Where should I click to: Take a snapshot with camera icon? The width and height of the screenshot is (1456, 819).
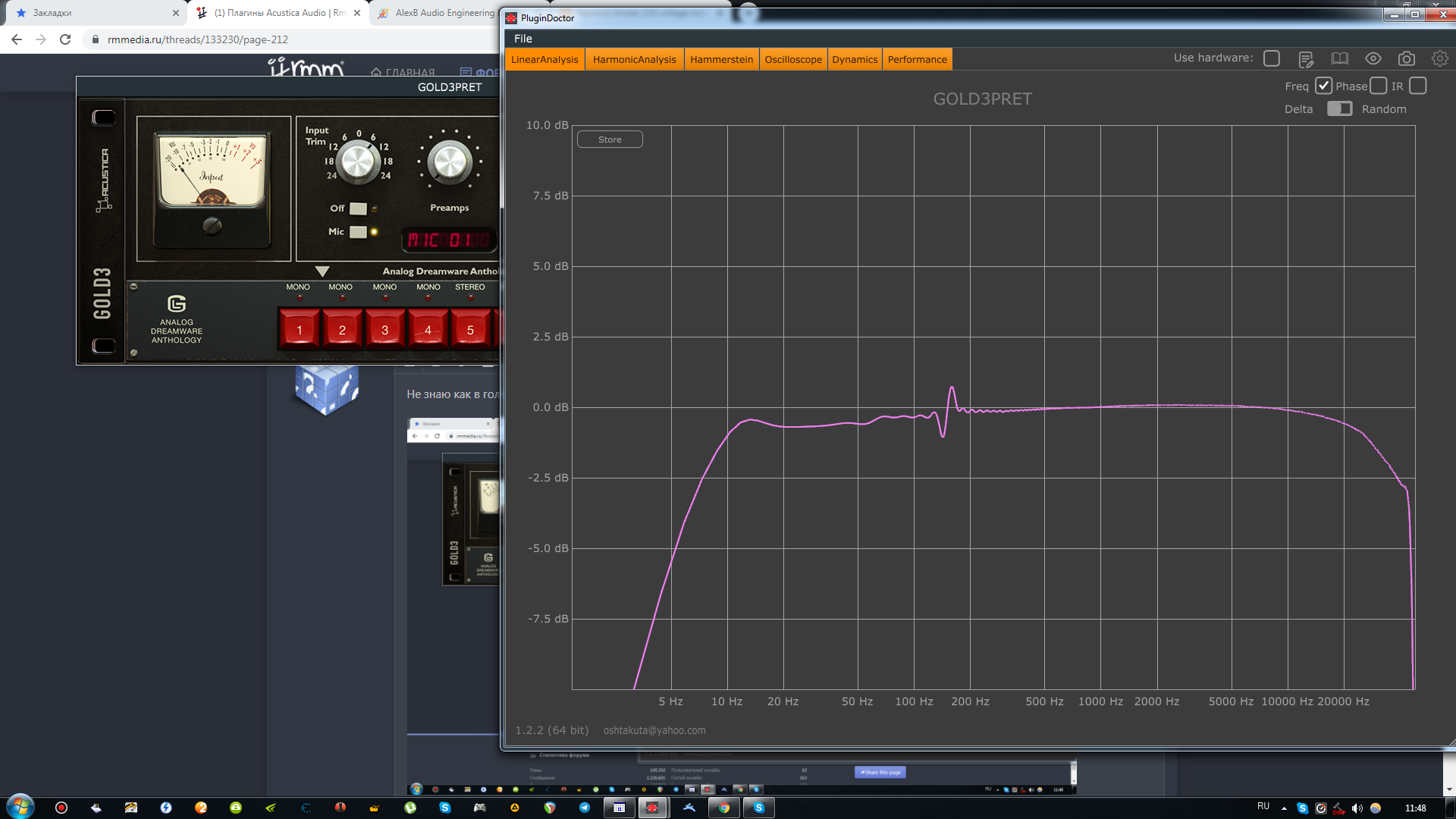pyautogui.click(x=1406, y=59)
